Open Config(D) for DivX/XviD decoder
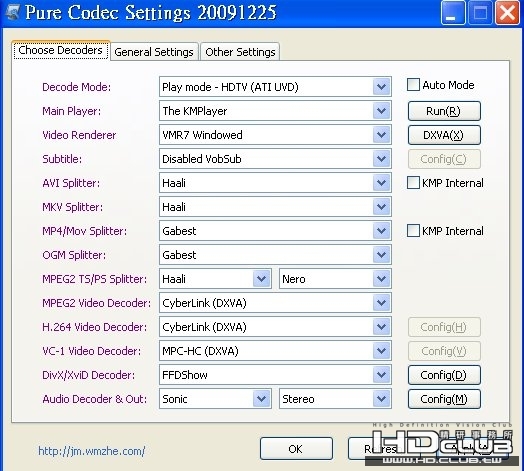This screenshot has width=524, height=471. pyautogui.click(x=444, y=375)
